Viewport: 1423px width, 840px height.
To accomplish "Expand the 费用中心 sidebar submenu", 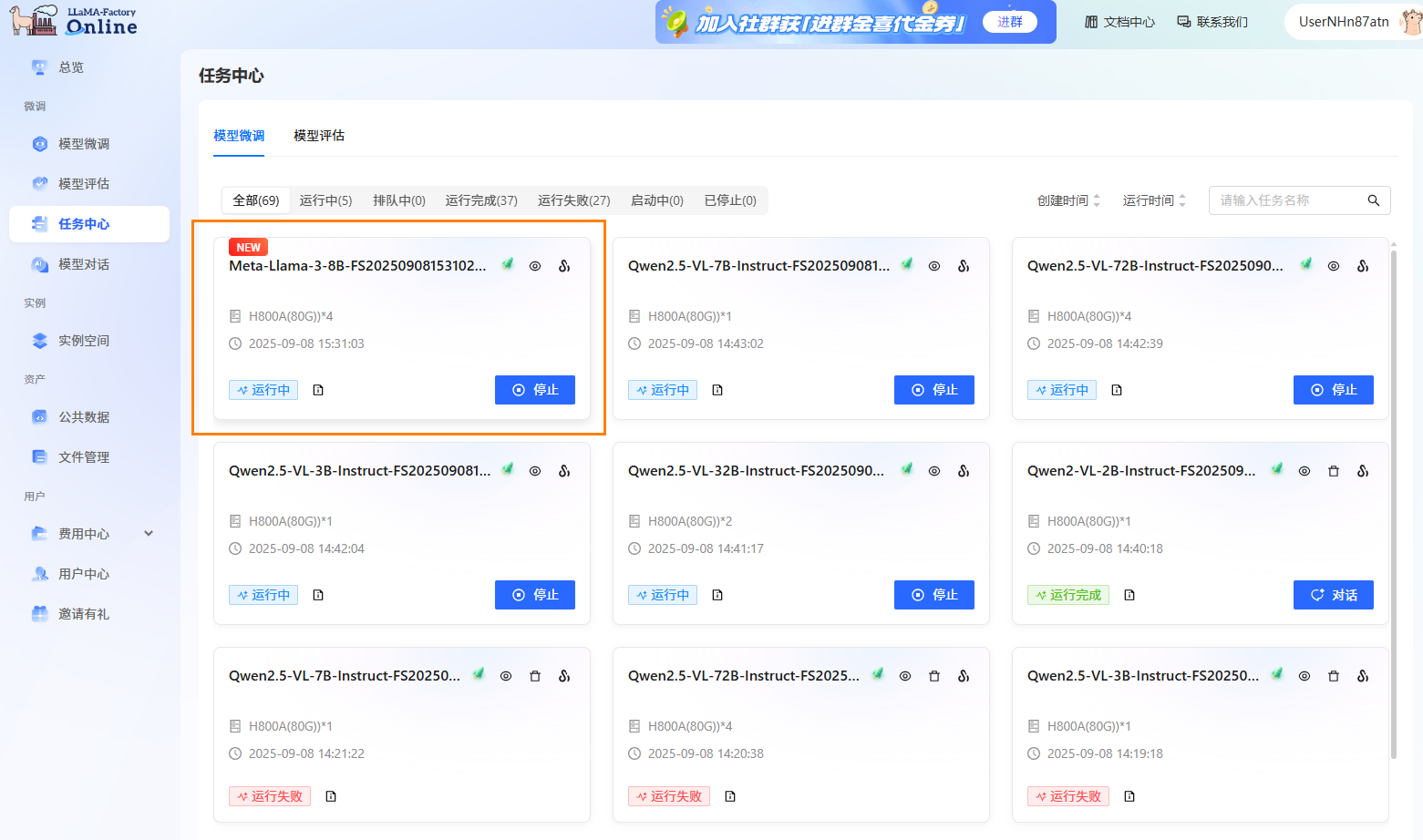I will tap(149, 534).
